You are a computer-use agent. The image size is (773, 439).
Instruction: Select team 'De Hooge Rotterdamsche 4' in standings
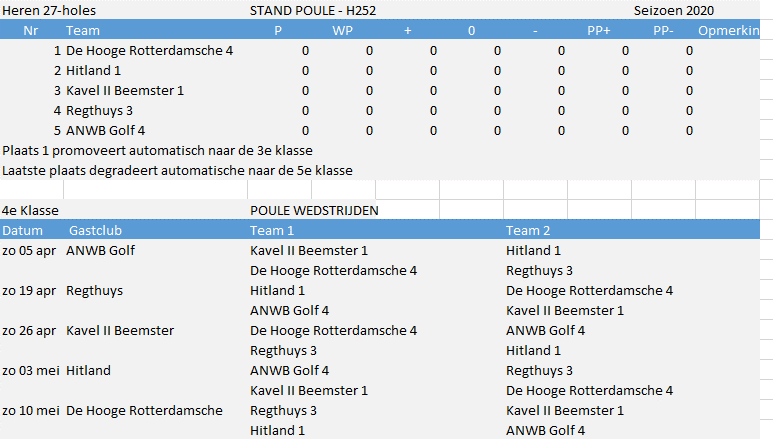coord(149,50)
